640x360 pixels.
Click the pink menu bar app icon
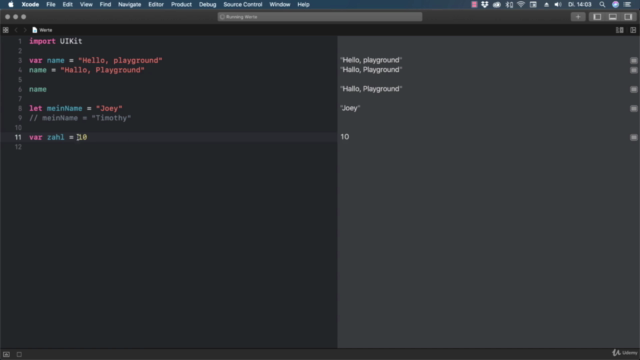[x=474, y=4]
